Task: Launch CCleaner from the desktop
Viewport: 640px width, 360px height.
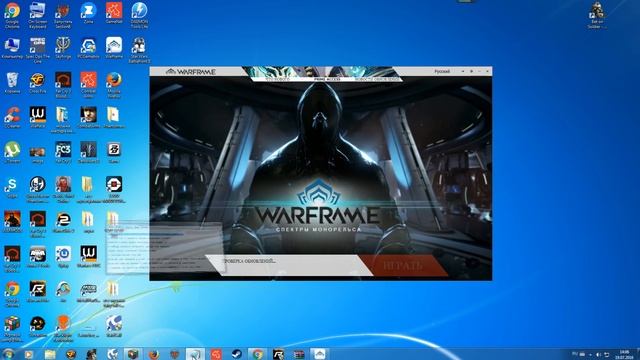Action: [12, 118]
